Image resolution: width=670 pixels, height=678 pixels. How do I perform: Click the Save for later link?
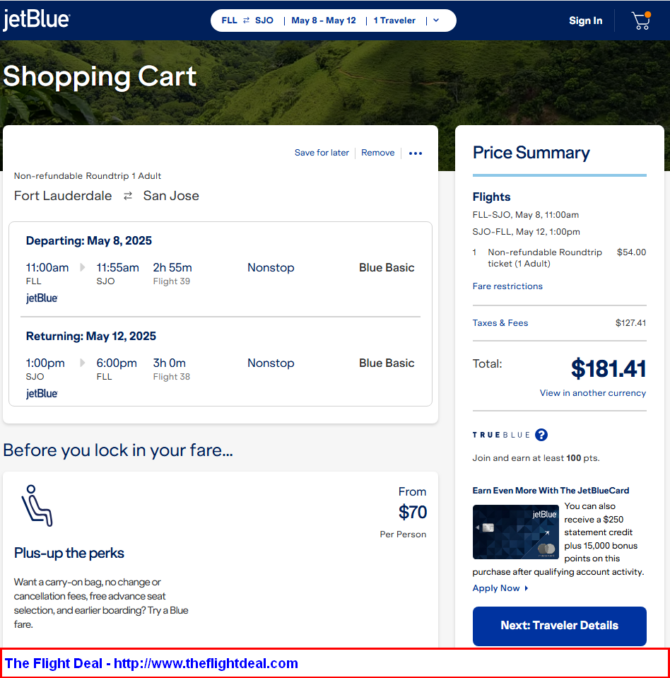click(322, 153)
